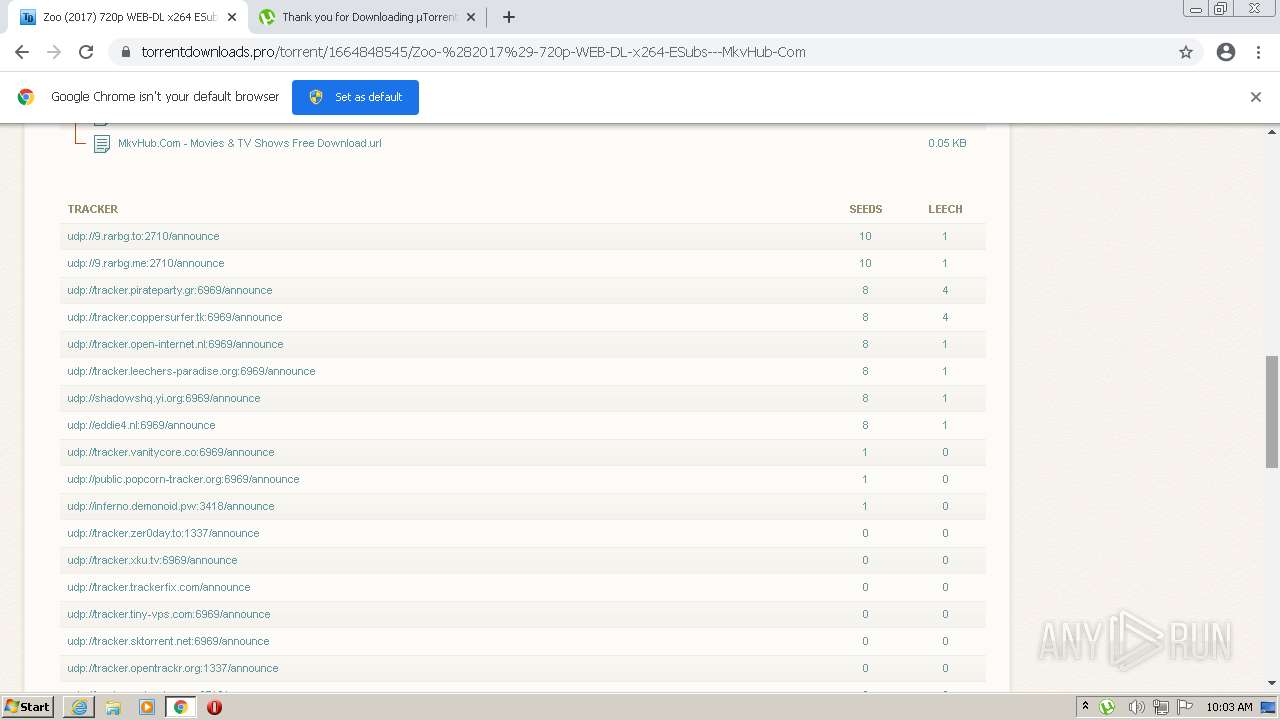Select tracker.opentrackr.org tracker row

coord(523,668)
